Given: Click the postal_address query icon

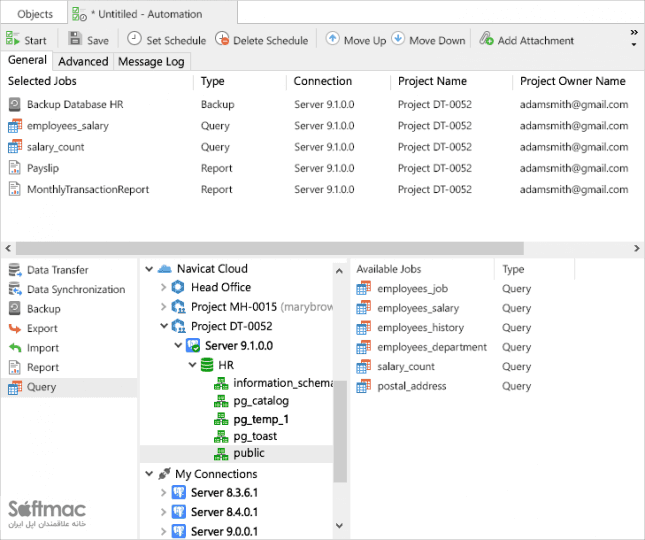Looking at the screenshot, I should click(363, 386).
